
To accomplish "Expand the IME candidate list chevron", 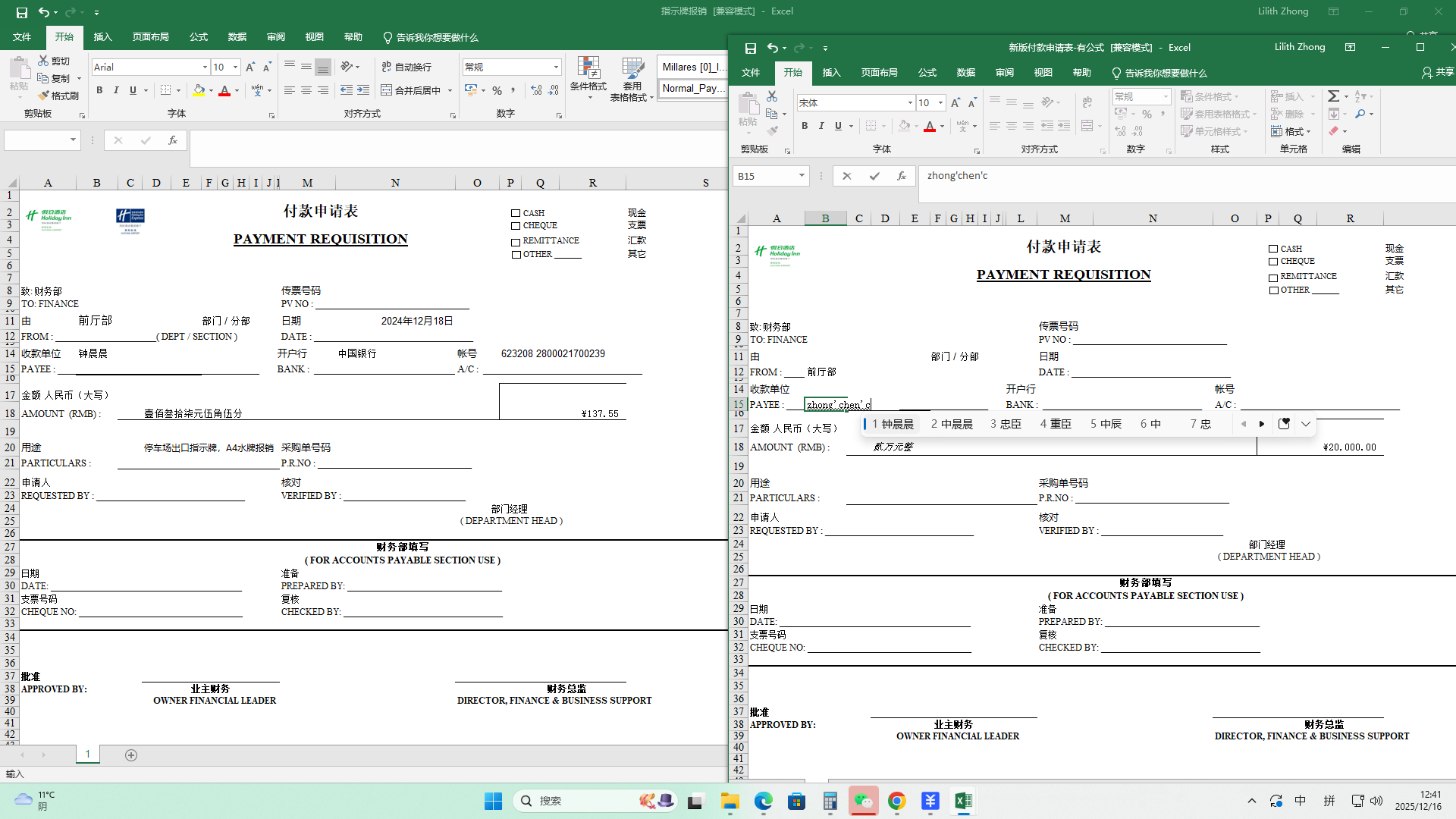I will tap(1306, 425).
